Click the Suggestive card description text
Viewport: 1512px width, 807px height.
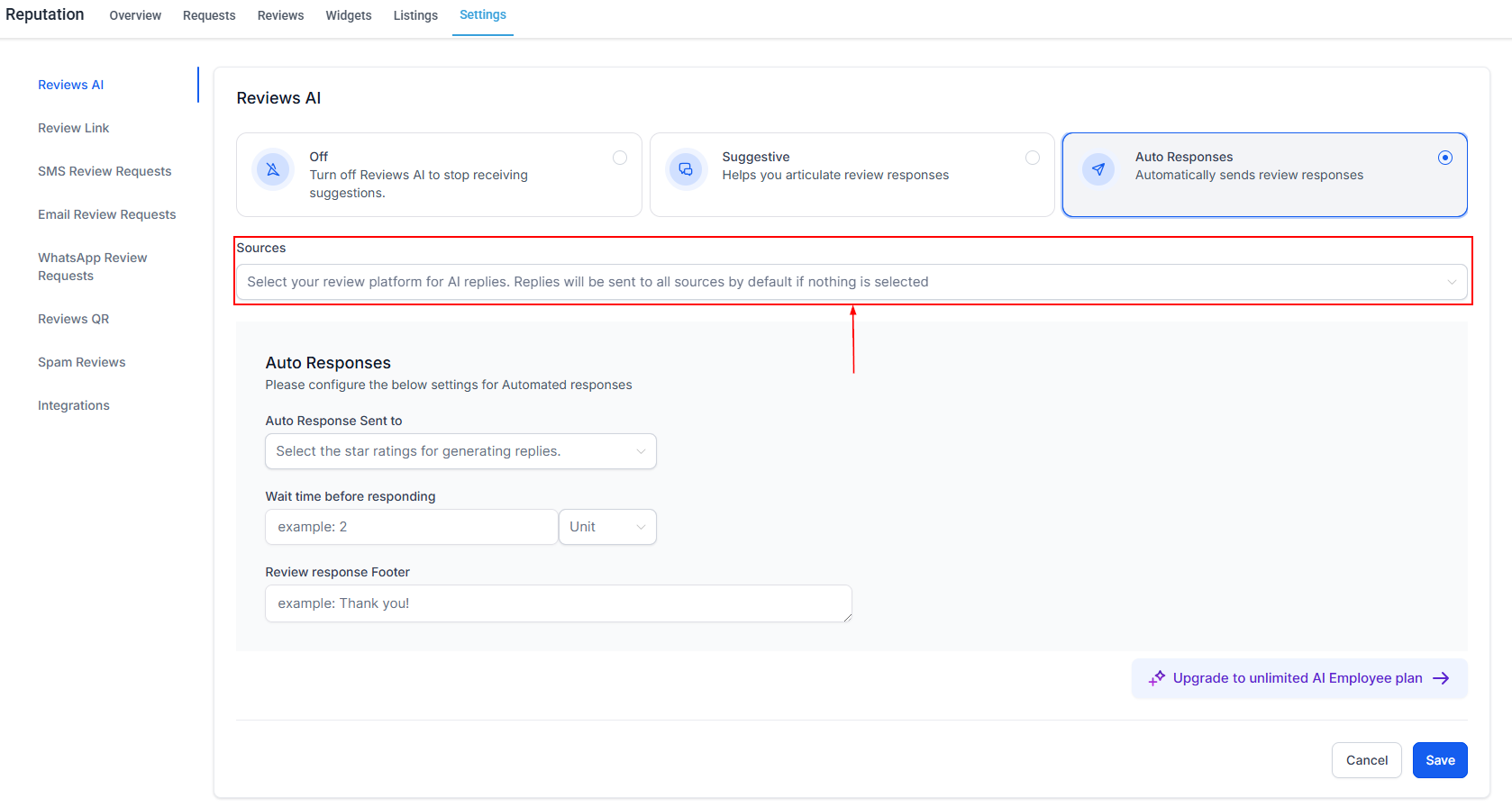click(835, 175)
